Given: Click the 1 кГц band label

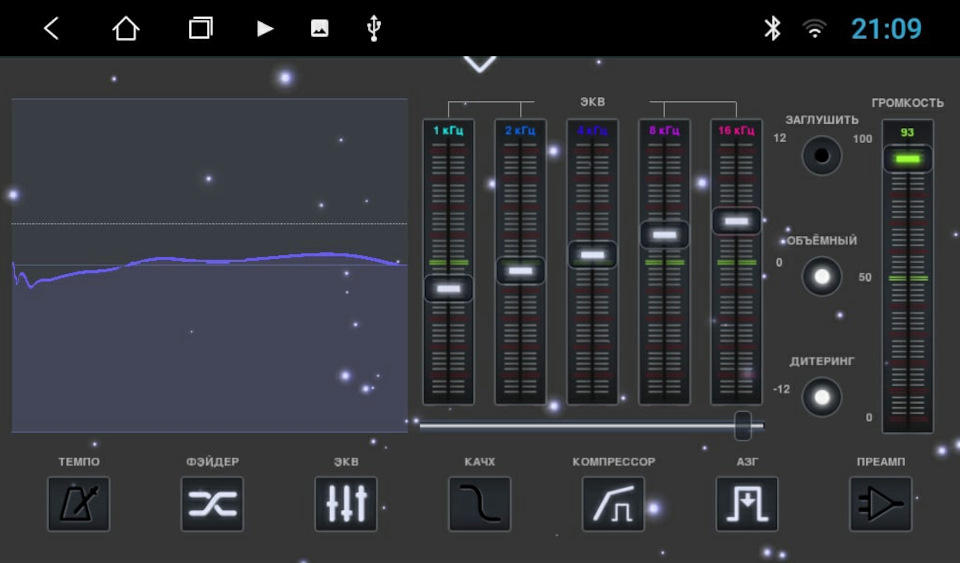Looking at the screenshot, I should 448,130.
